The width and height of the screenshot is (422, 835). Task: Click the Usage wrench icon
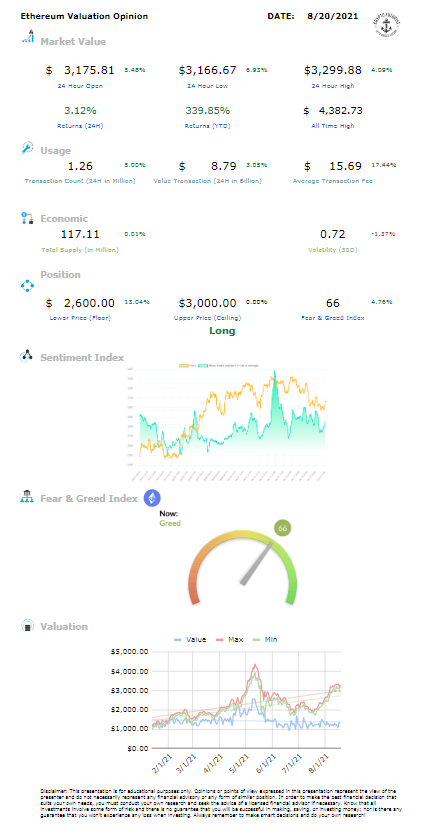pos(27,148)
